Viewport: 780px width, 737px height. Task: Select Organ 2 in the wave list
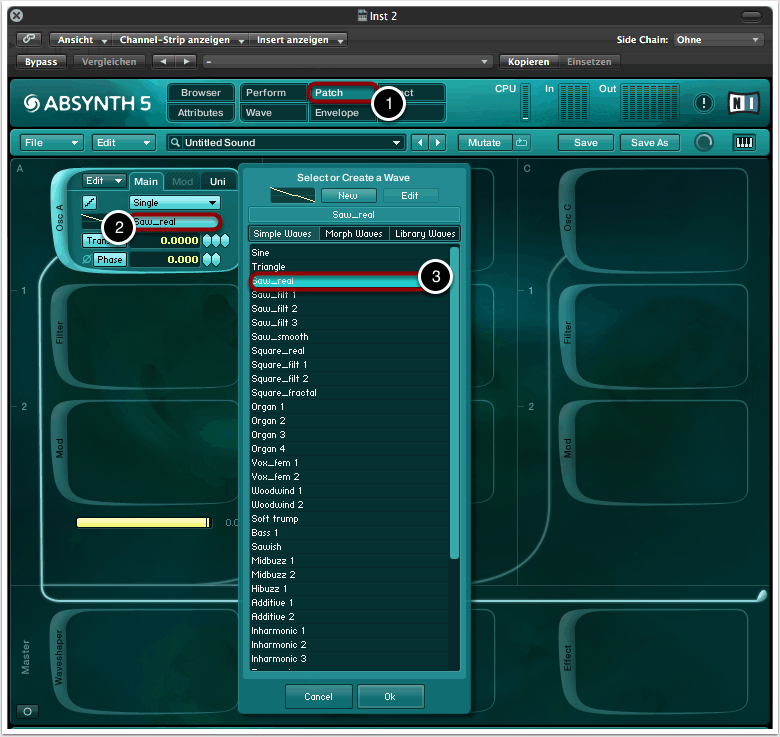tap(269, 421)
